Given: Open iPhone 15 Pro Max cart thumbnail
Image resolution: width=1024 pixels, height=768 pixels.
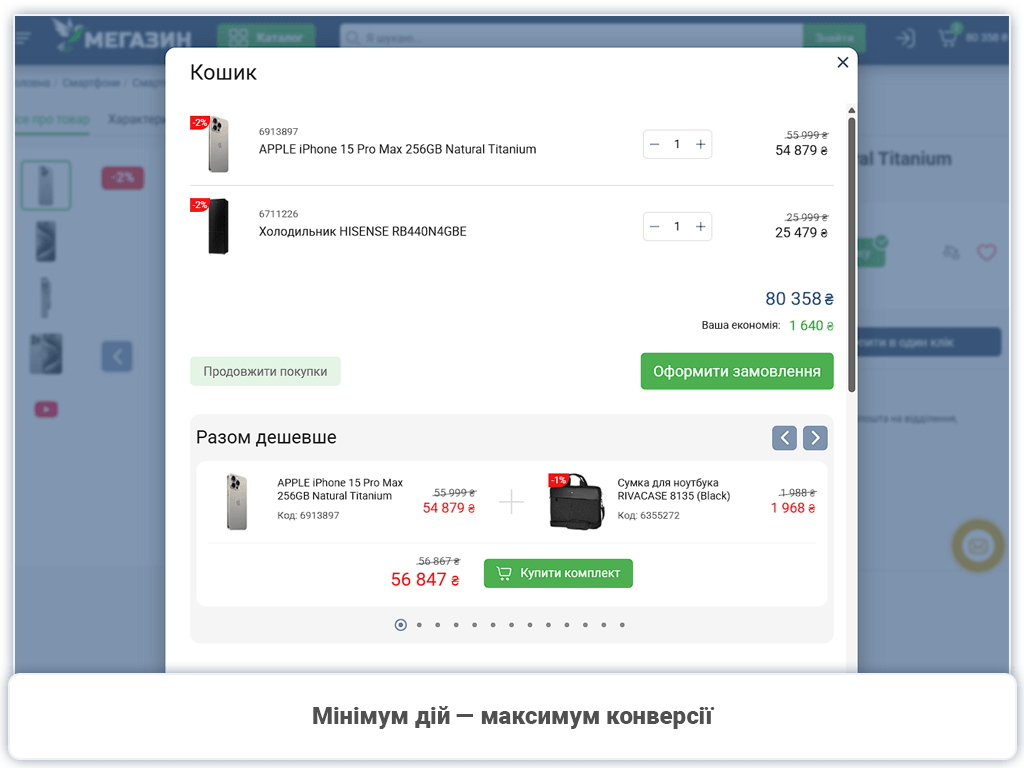Looking at the screenshot, I should point(218,144).
